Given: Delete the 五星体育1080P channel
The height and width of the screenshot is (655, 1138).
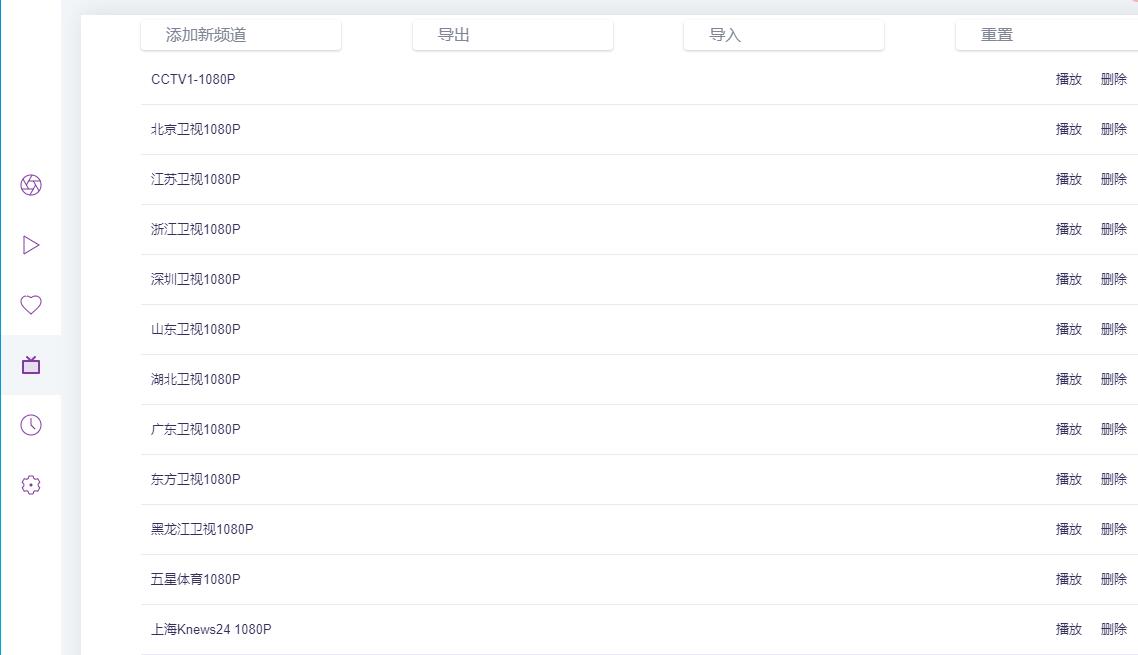Looking at the screenshot, I should 1113,579.
